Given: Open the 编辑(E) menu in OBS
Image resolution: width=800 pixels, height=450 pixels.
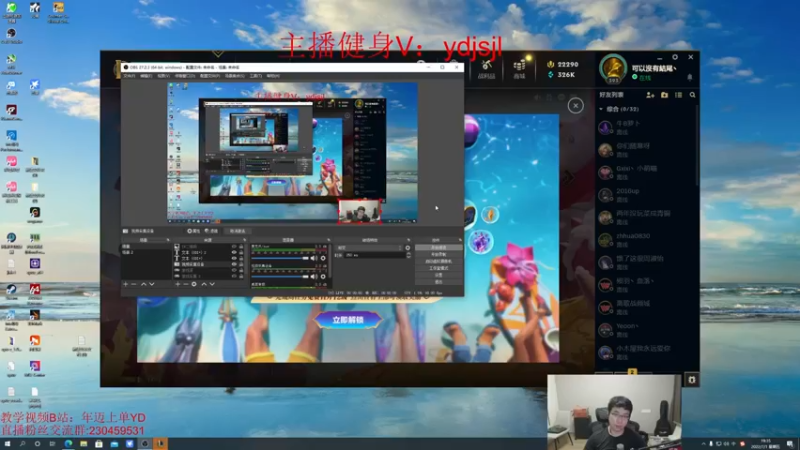Looking at the screenshot, I should click(x=146, y=76).
